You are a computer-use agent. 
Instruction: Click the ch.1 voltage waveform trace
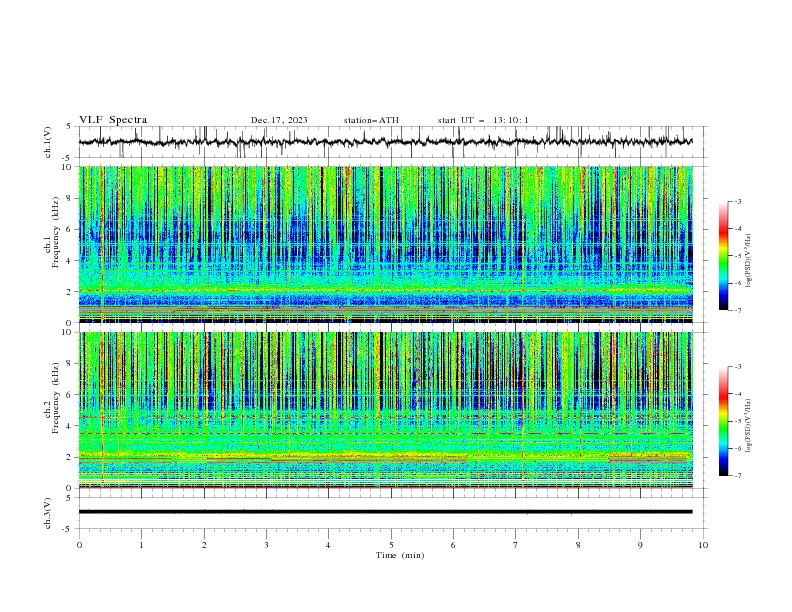click(386, 142)
